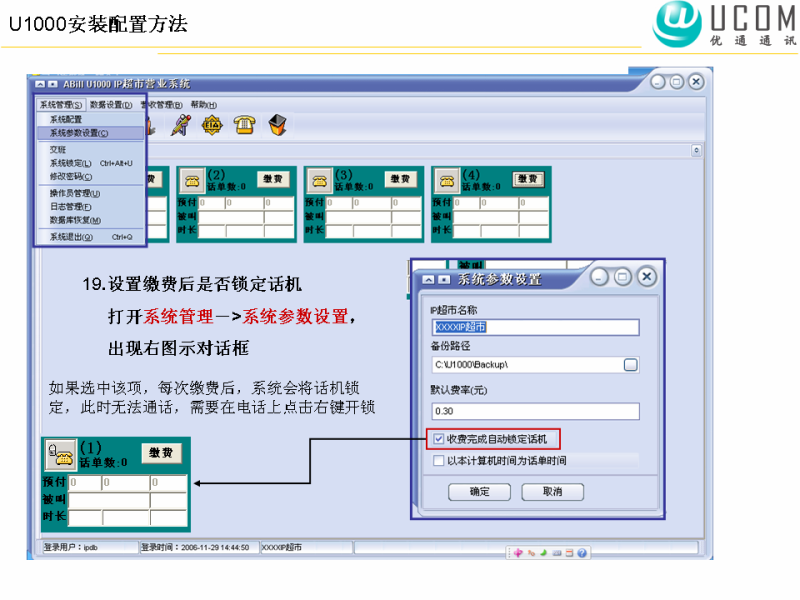Click the 备份路径 path field
The width and height of the screenshot is (800, 600).
527,365
